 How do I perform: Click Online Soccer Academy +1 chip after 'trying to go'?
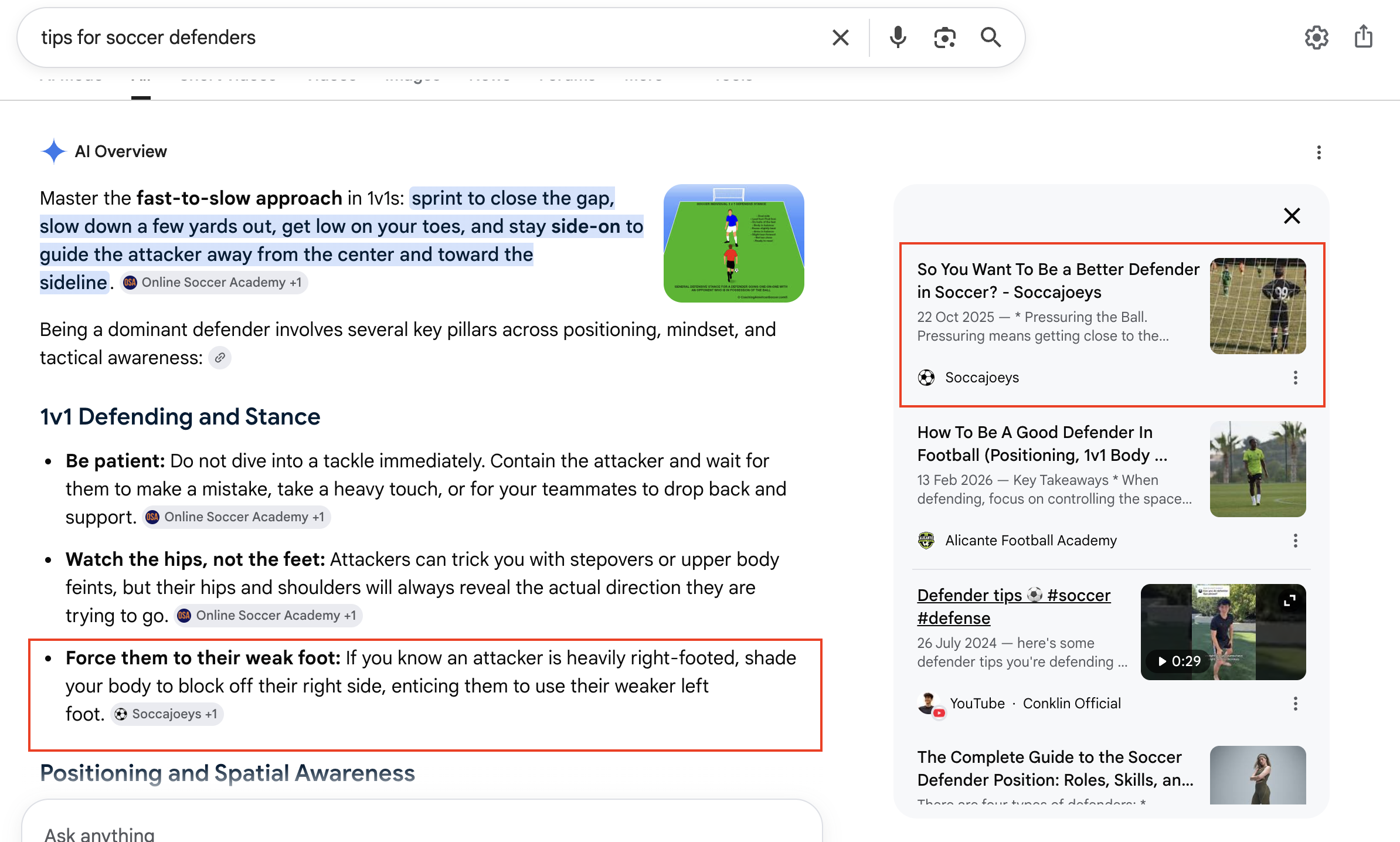269,616
